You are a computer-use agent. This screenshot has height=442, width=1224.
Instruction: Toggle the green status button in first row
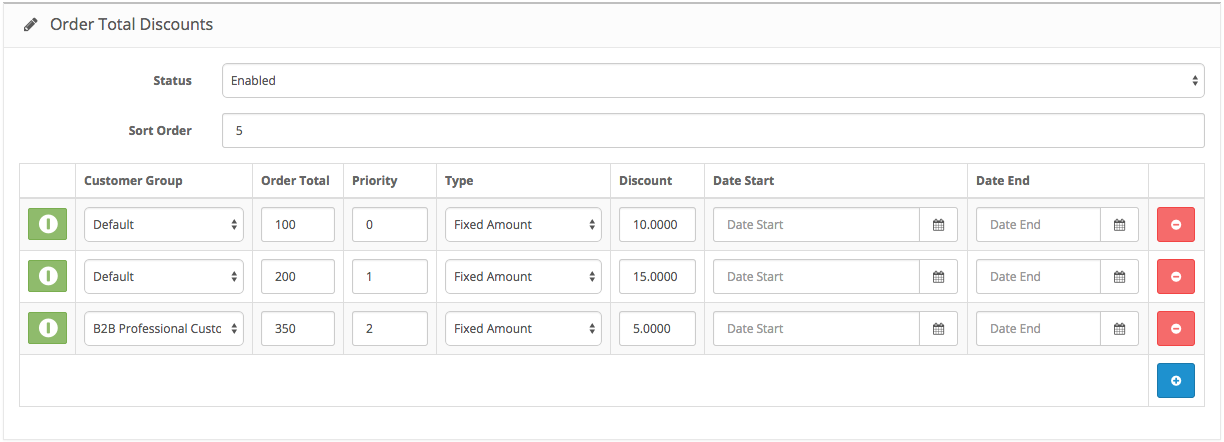point(47,225)
